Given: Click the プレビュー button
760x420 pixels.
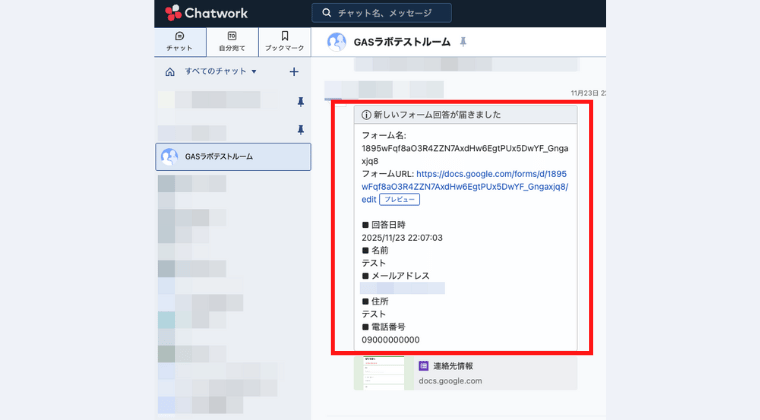Looking at the screenshot, I should click(x=399, y=200).
